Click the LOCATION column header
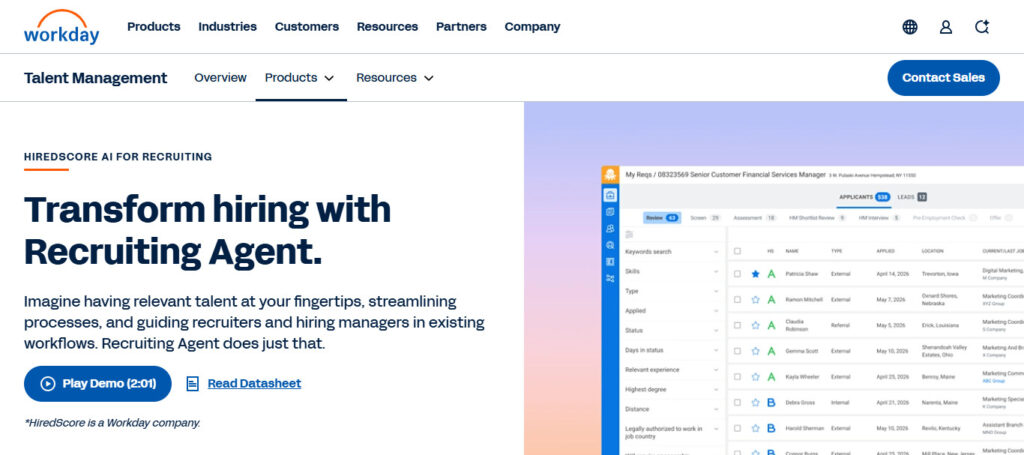 point(933,251)
